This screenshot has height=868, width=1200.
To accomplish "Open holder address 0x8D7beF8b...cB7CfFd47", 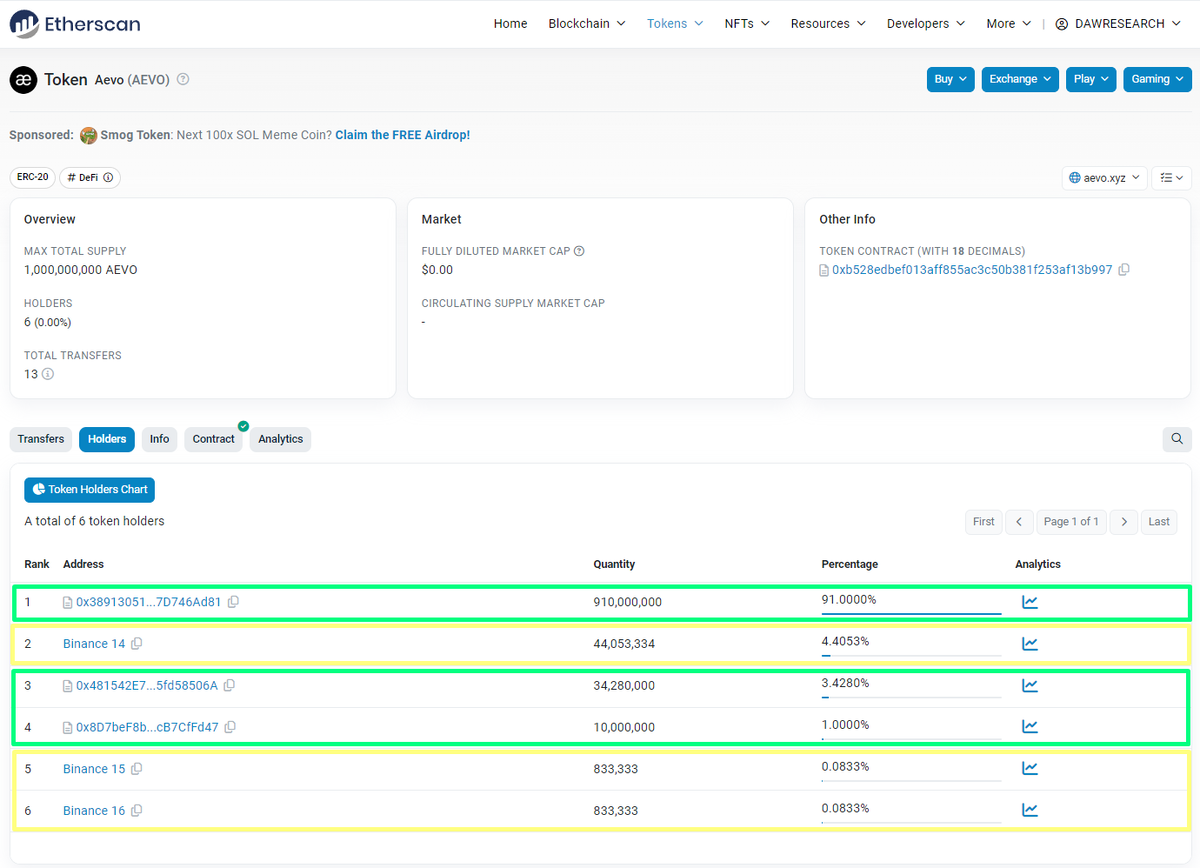I will tap(147, 727).
